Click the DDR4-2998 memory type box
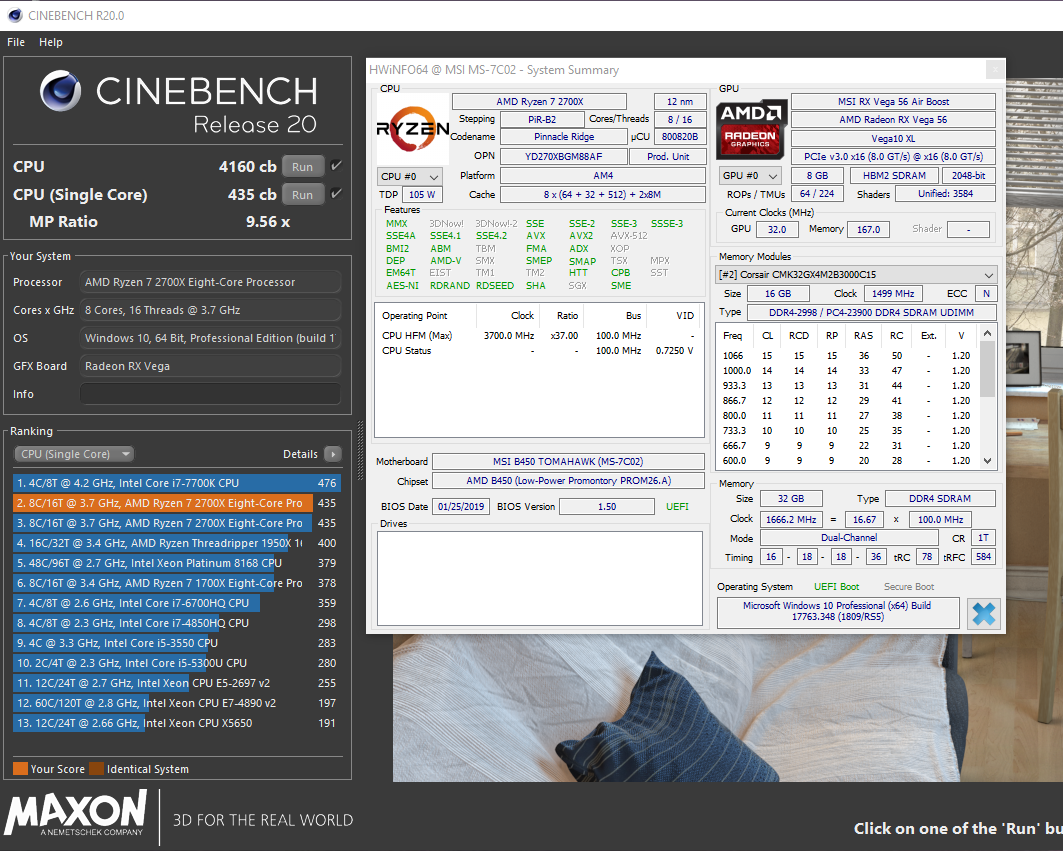1063x851 pixels. [871, 313]
